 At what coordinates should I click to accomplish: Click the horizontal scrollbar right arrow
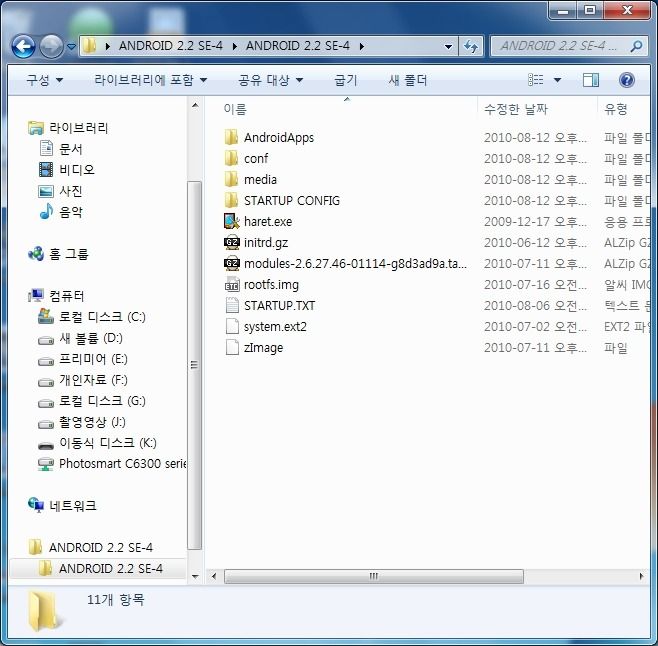641,576
